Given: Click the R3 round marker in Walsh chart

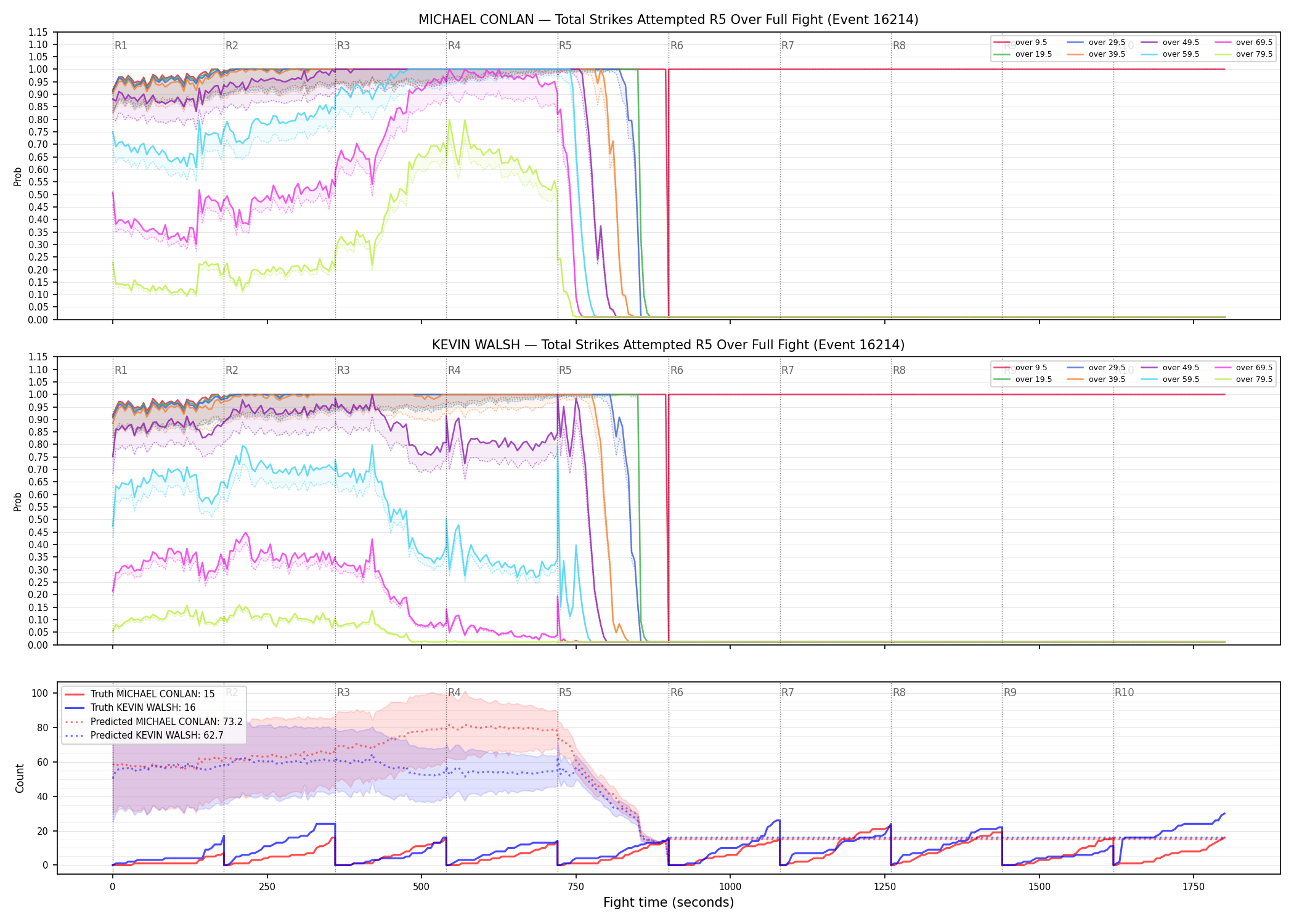Looking at the screenshot, I should (x=343, y=370).
